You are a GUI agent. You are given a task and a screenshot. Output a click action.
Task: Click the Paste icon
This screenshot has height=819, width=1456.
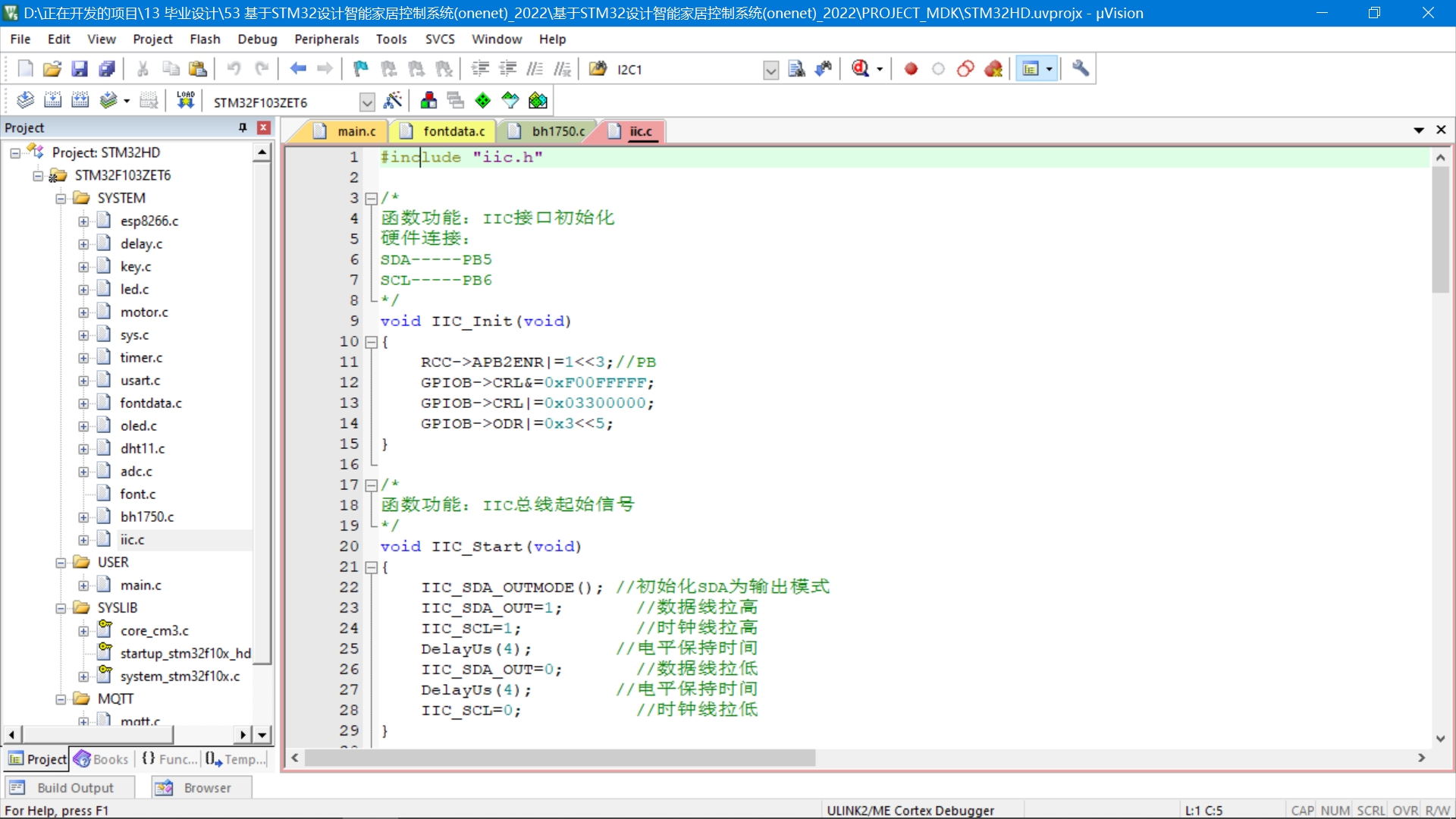point(198,69)
